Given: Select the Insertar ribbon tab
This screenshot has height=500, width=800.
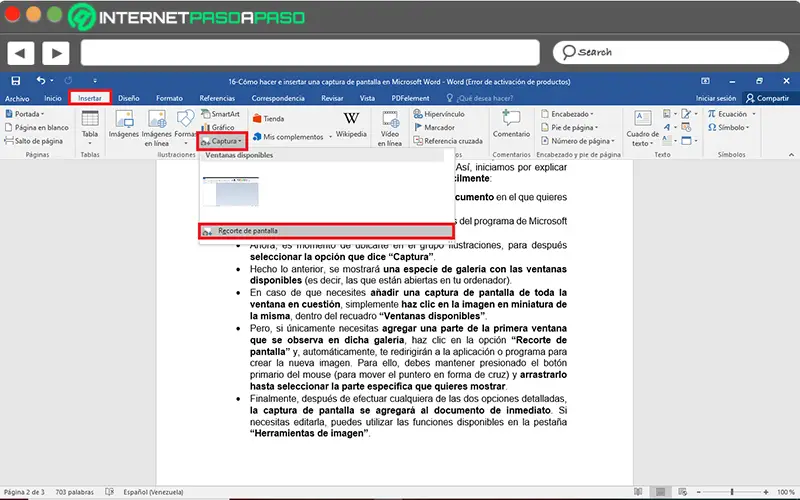Looking at the screenshot, I should (x=90, y=98).
